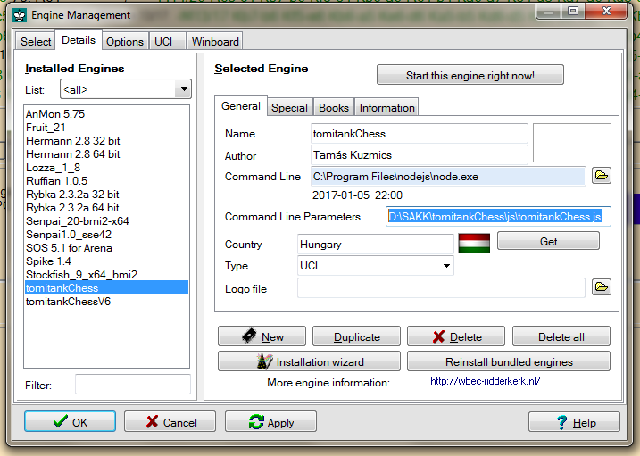The width and height of the screenshot is (640, 456).
Task: Select Hermann 2.8 32 bit engine
Action: coord(106,141)
